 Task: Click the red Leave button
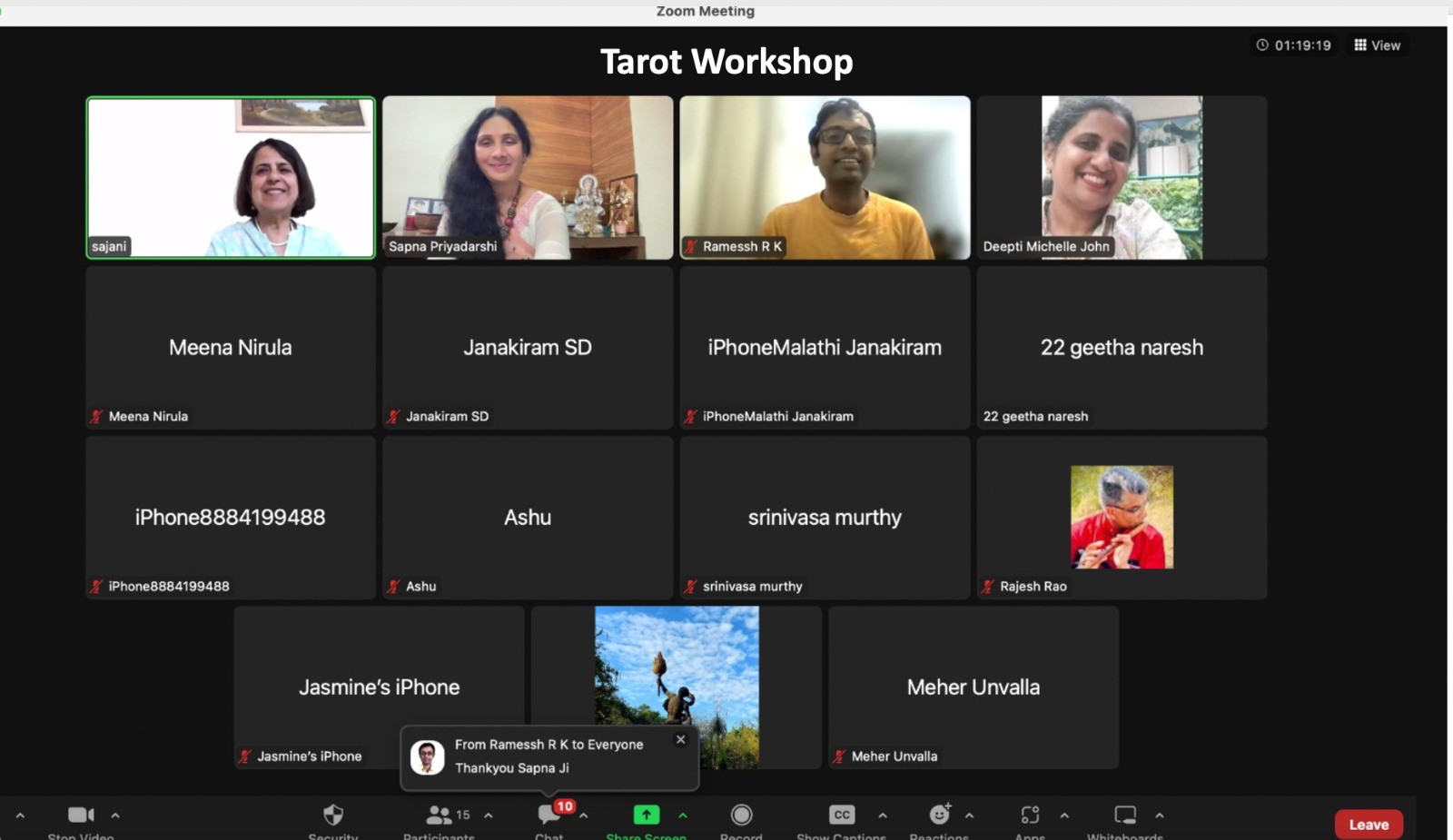pyautogui.click(x=1368, y=825)
